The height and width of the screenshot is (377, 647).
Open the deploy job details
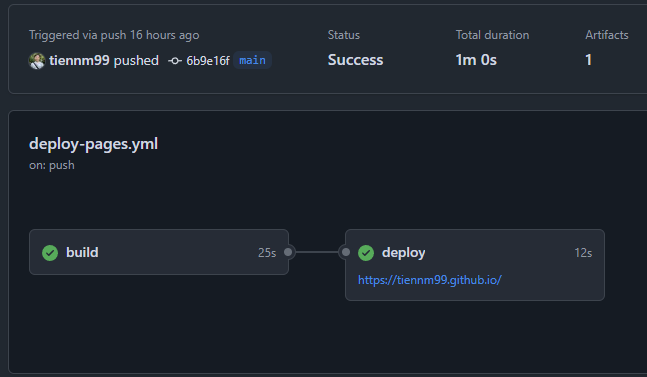[x=475, y=265]
